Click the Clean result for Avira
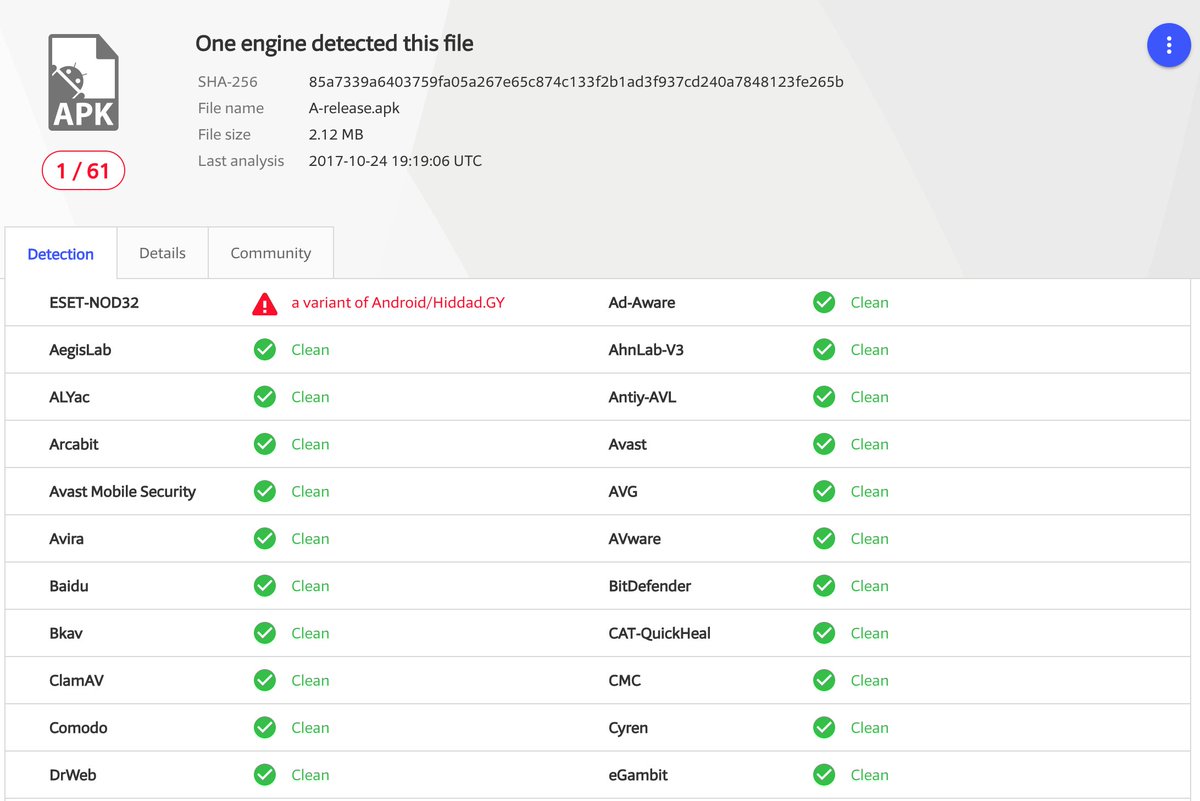This screenshot has width=1200, height=801. [310, 539]
